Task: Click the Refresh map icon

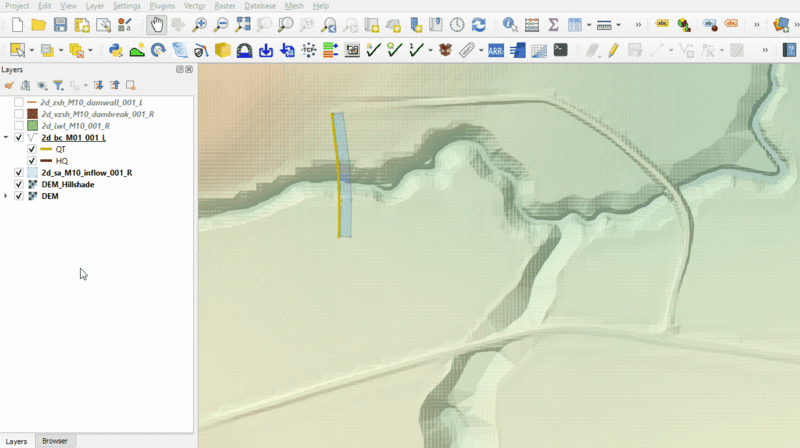Action: [478, 24]
